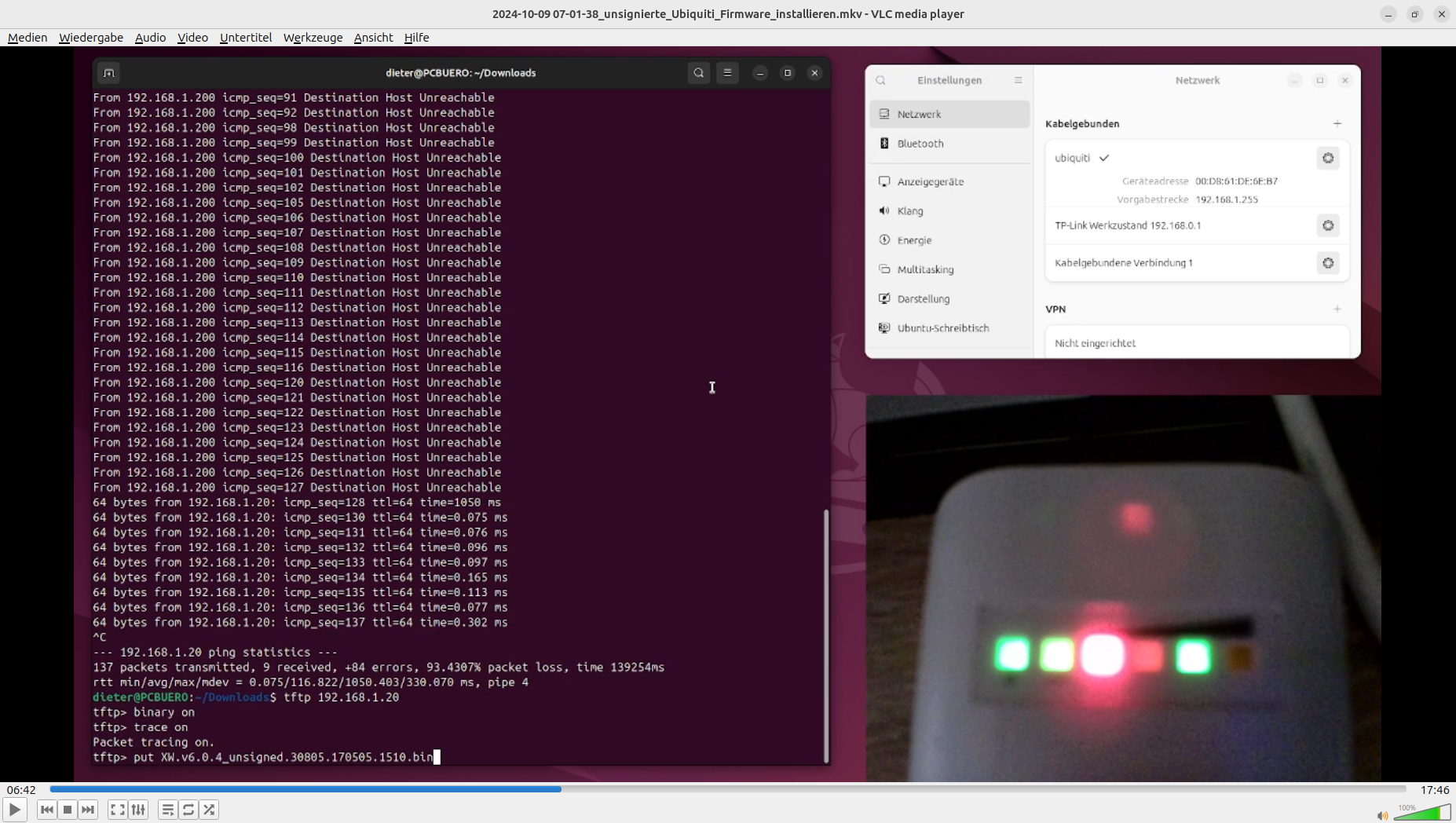Screen dimensions: 1456x823
Task: Mute audio via the speaker icon
Action: [x=1382, y=815]
